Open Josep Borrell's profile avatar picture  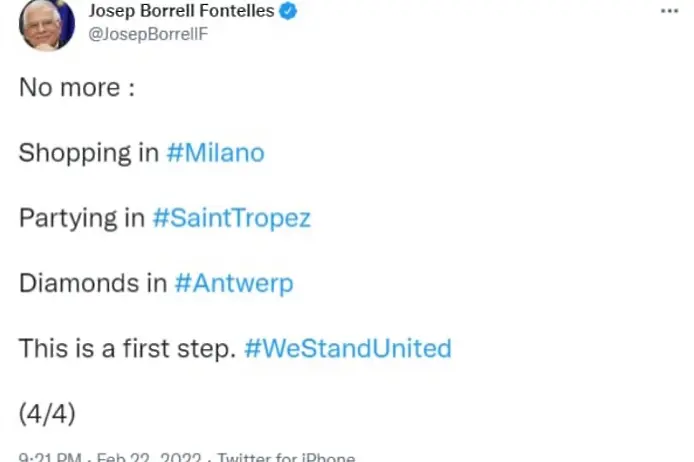pyautogui.click(x=46, y=24)
